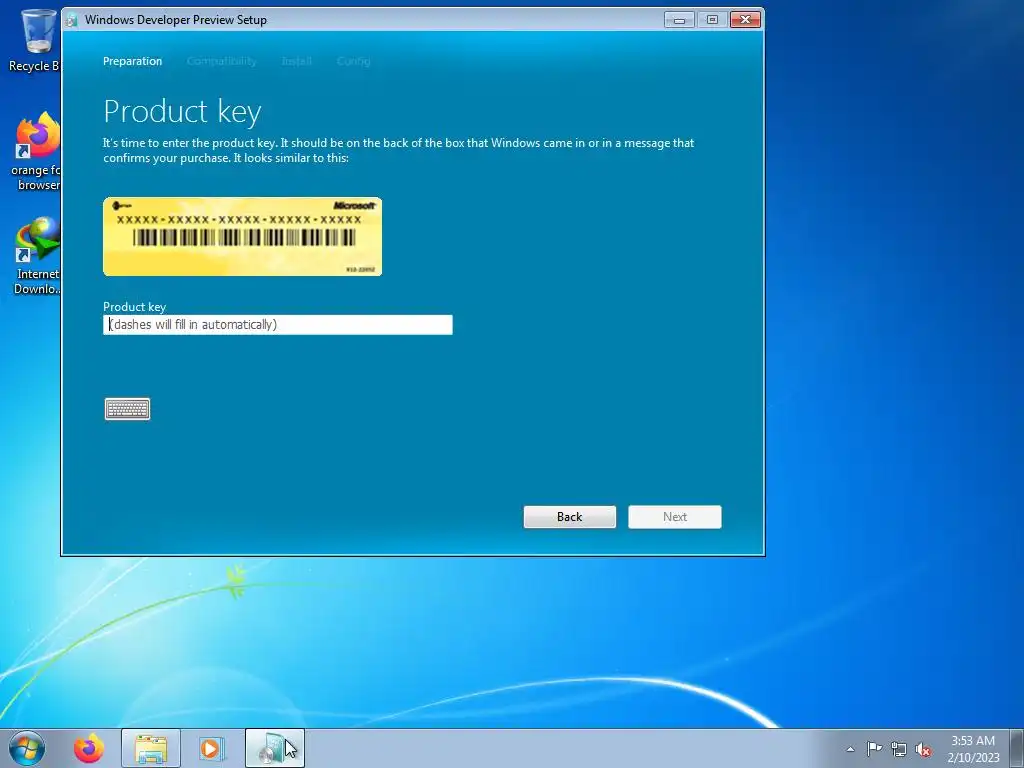Minimize the Windows Developer Preview Setup window
This screenshot has width=1024, height=768.
click(x=679, y=20)
